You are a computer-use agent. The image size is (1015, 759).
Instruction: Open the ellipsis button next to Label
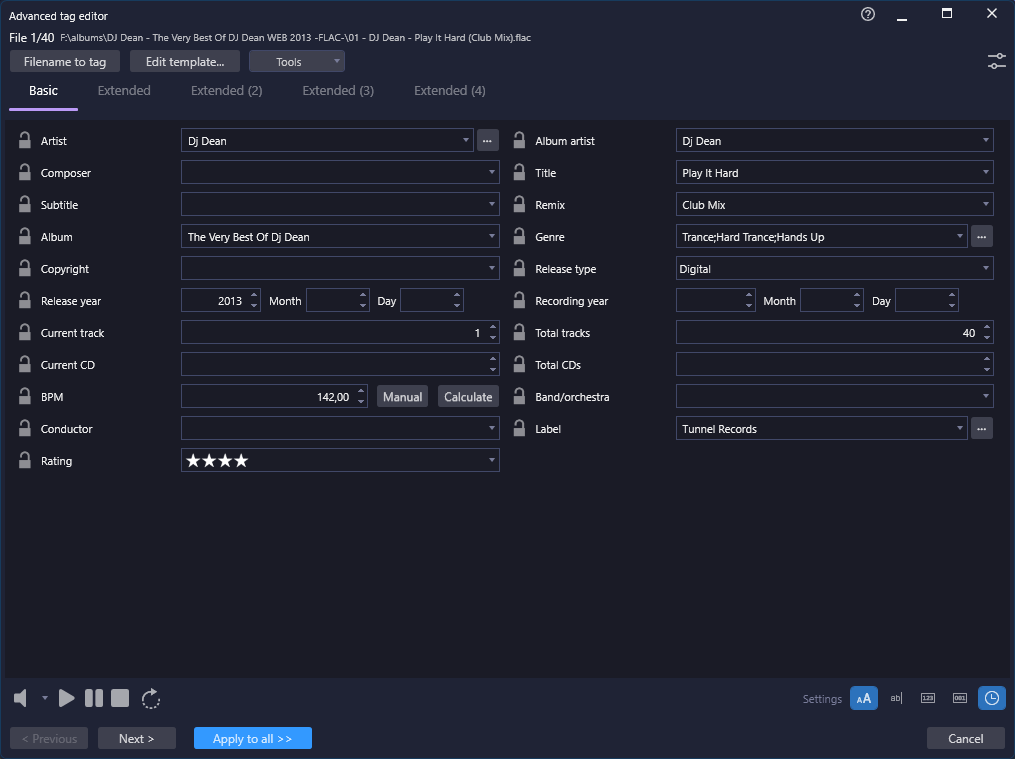pos(981,428)
